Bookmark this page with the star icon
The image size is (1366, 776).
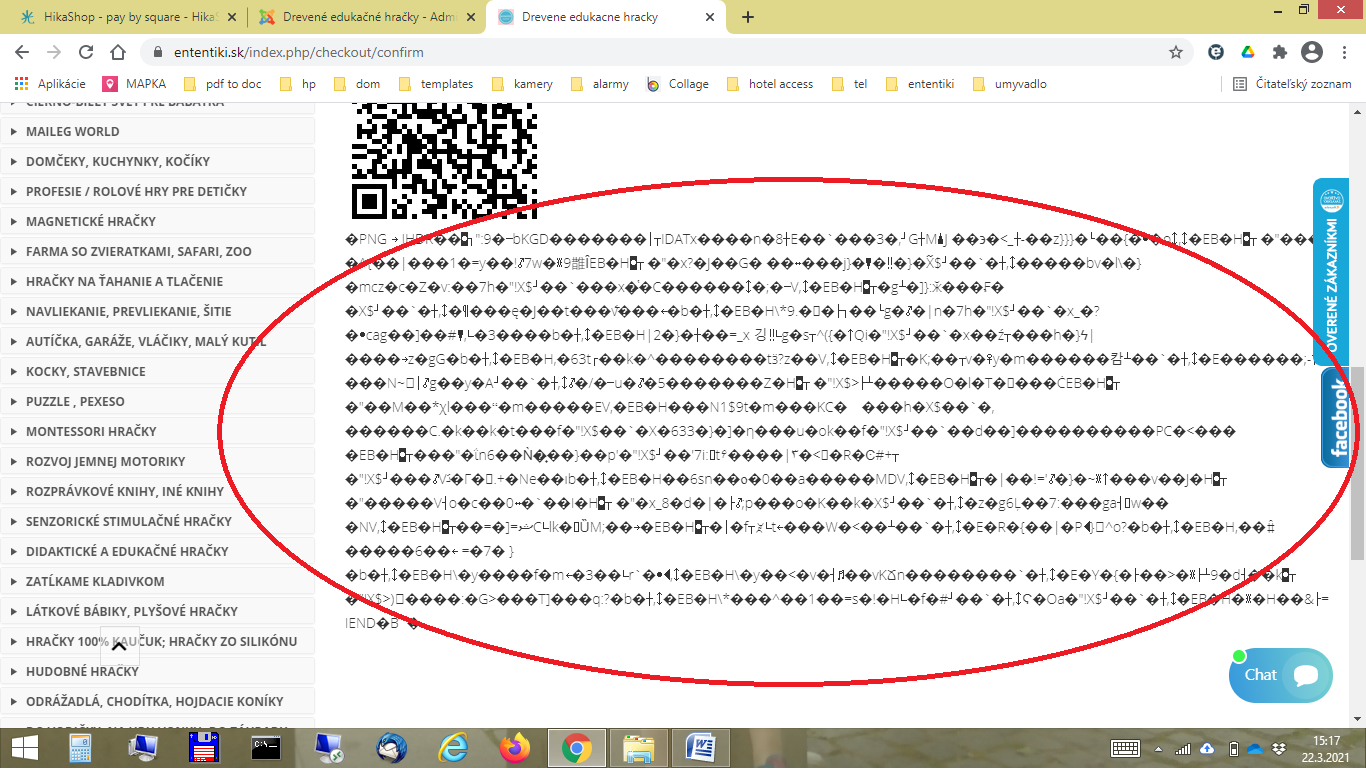(1176, 52)
